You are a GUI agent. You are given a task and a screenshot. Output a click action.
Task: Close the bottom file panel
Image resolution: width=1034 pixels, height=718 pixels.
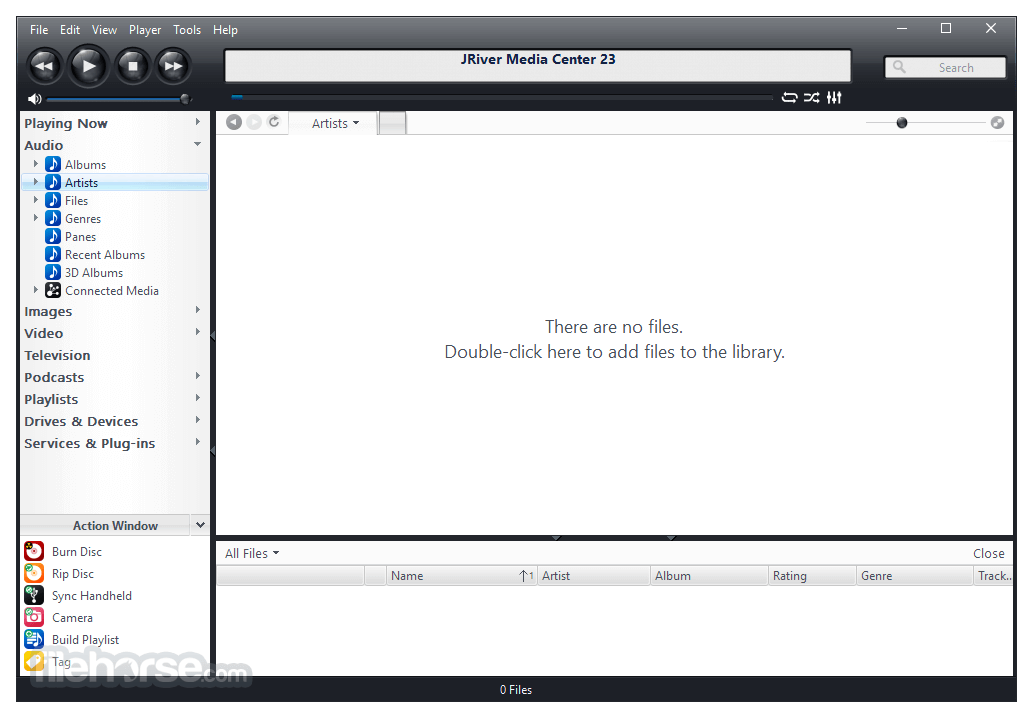coord(988,553)
